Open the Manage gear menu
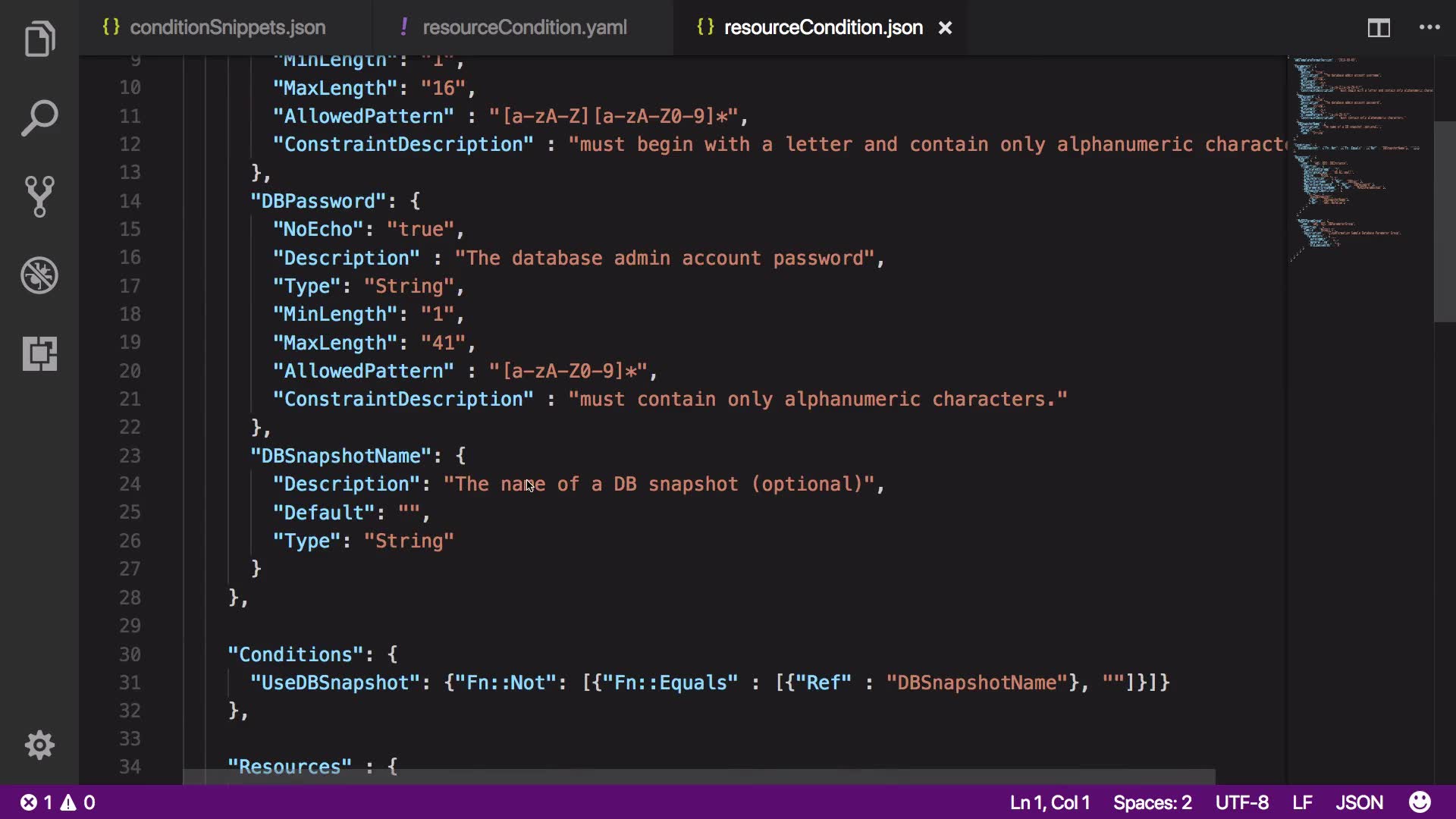The width and height of the screenshot is (1456, 819). [x=39, y=745]
